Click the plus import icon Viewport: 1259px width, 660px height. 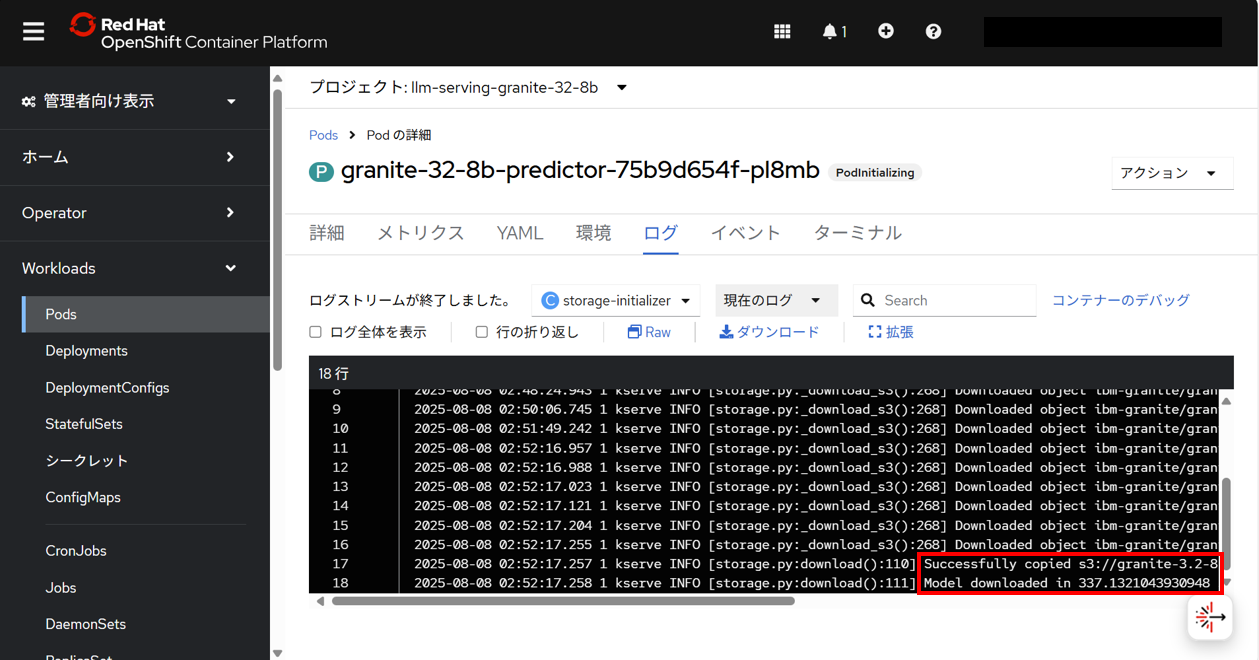(x=886, y=32)
